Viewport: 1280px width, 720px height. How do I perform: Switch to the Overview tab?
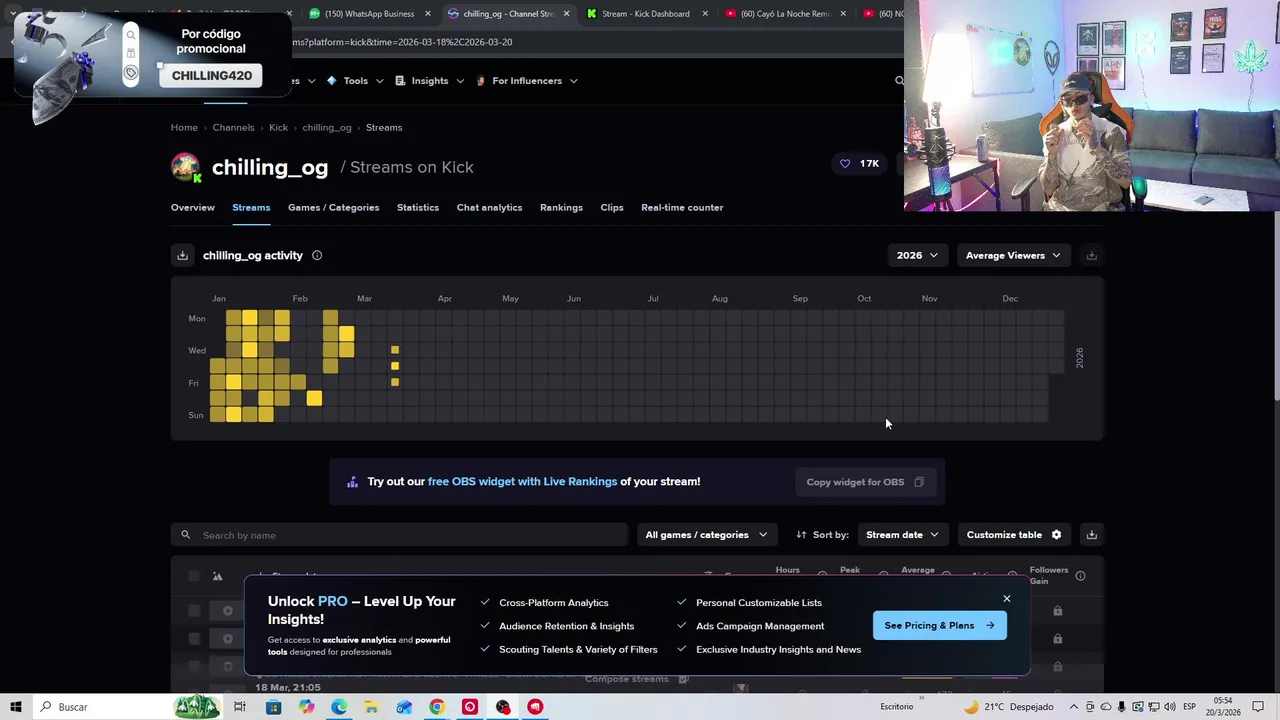click(x=193, y=208)
